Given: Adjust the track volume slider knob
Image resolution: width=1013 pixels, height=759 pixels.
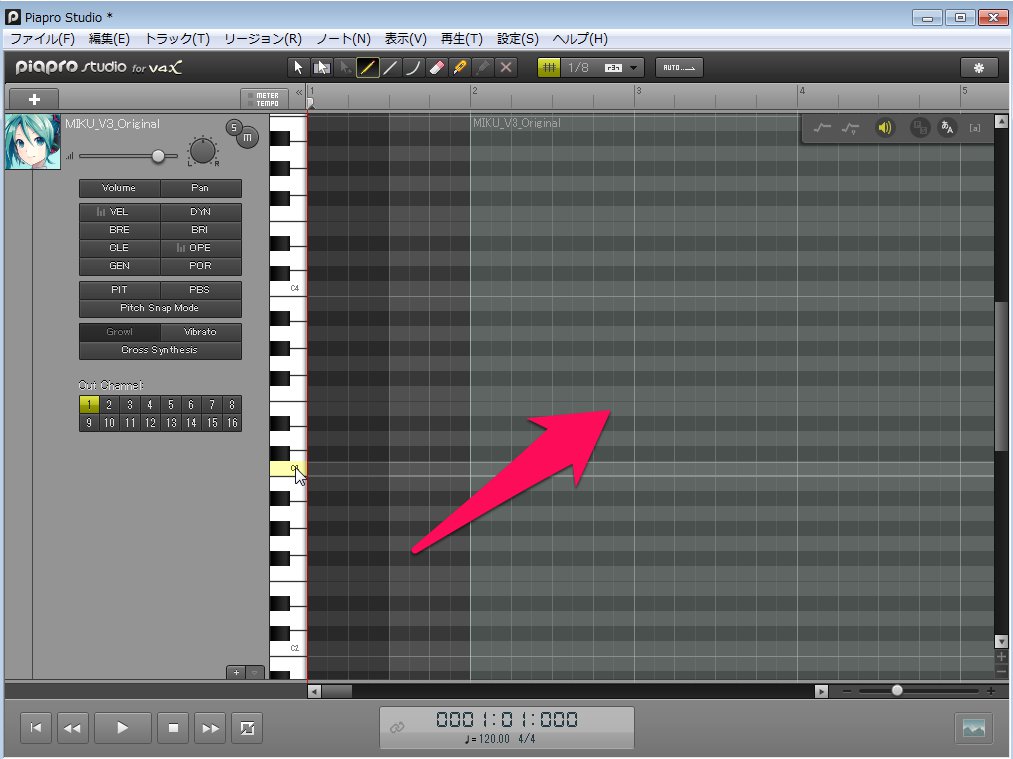Looking at the screenshot, I should click(x=158, y=156).
